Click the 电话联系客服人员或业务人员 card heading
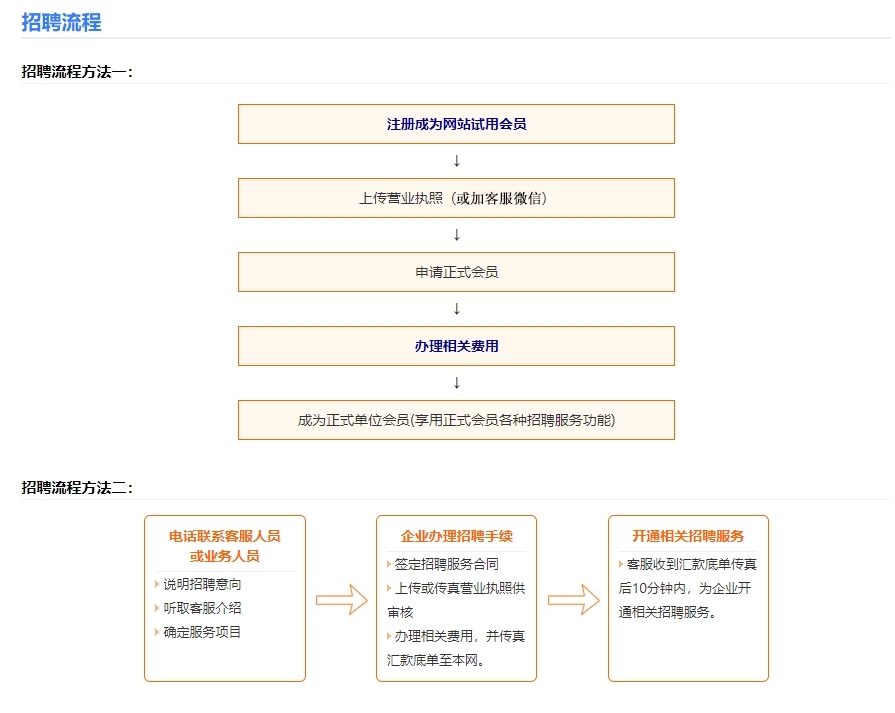This screenshot has height=713, width=895. coord(225,546)
